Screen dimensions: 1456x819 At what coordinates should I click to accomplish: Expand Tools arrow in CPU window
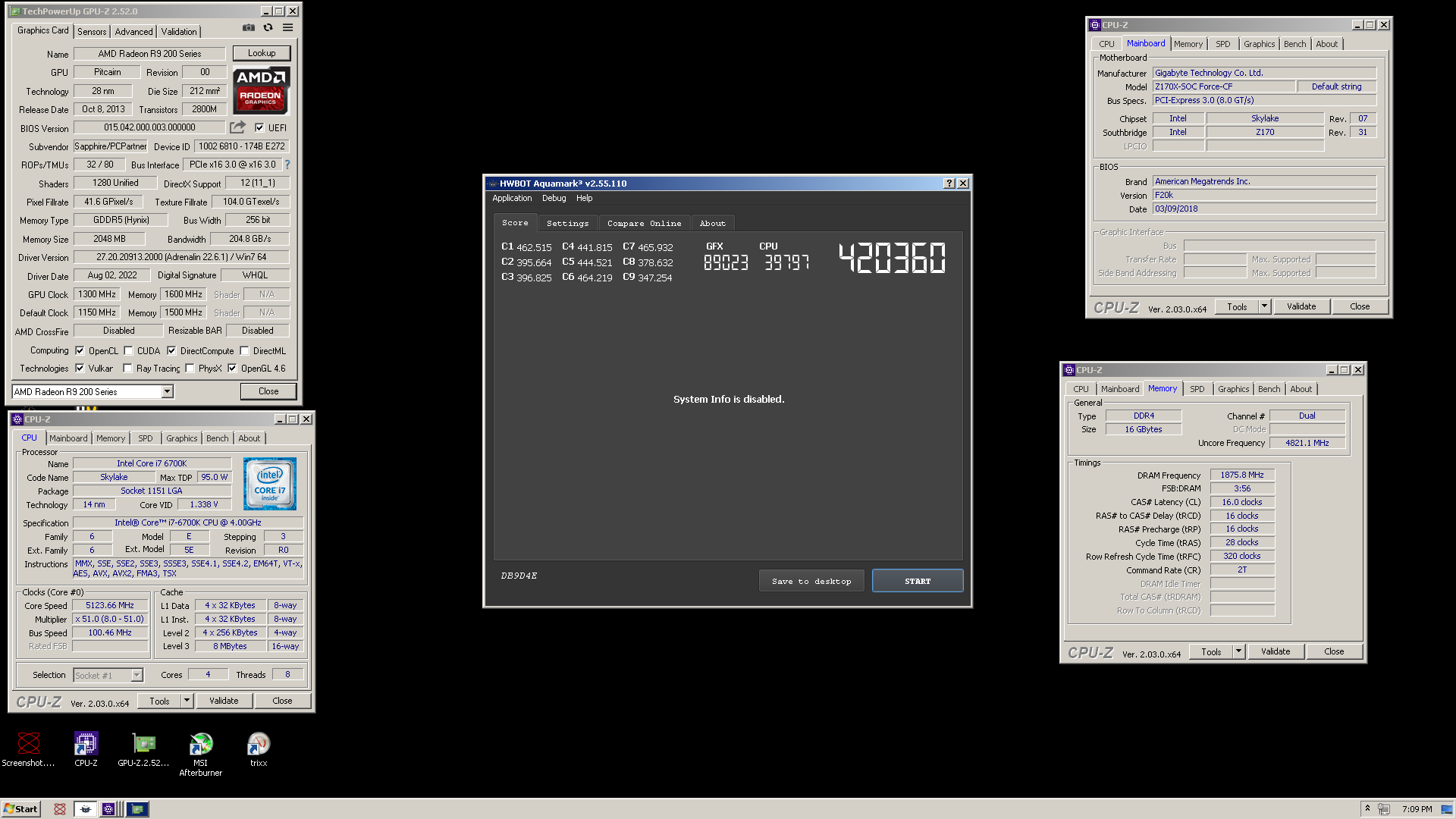[187, 701]
